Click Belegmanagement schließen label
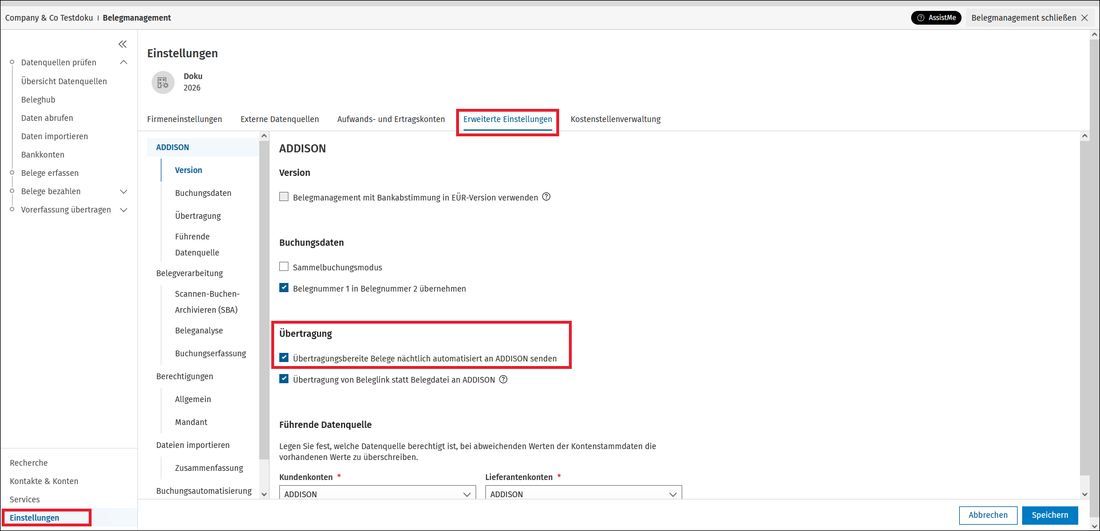 tap(1024, 18)
